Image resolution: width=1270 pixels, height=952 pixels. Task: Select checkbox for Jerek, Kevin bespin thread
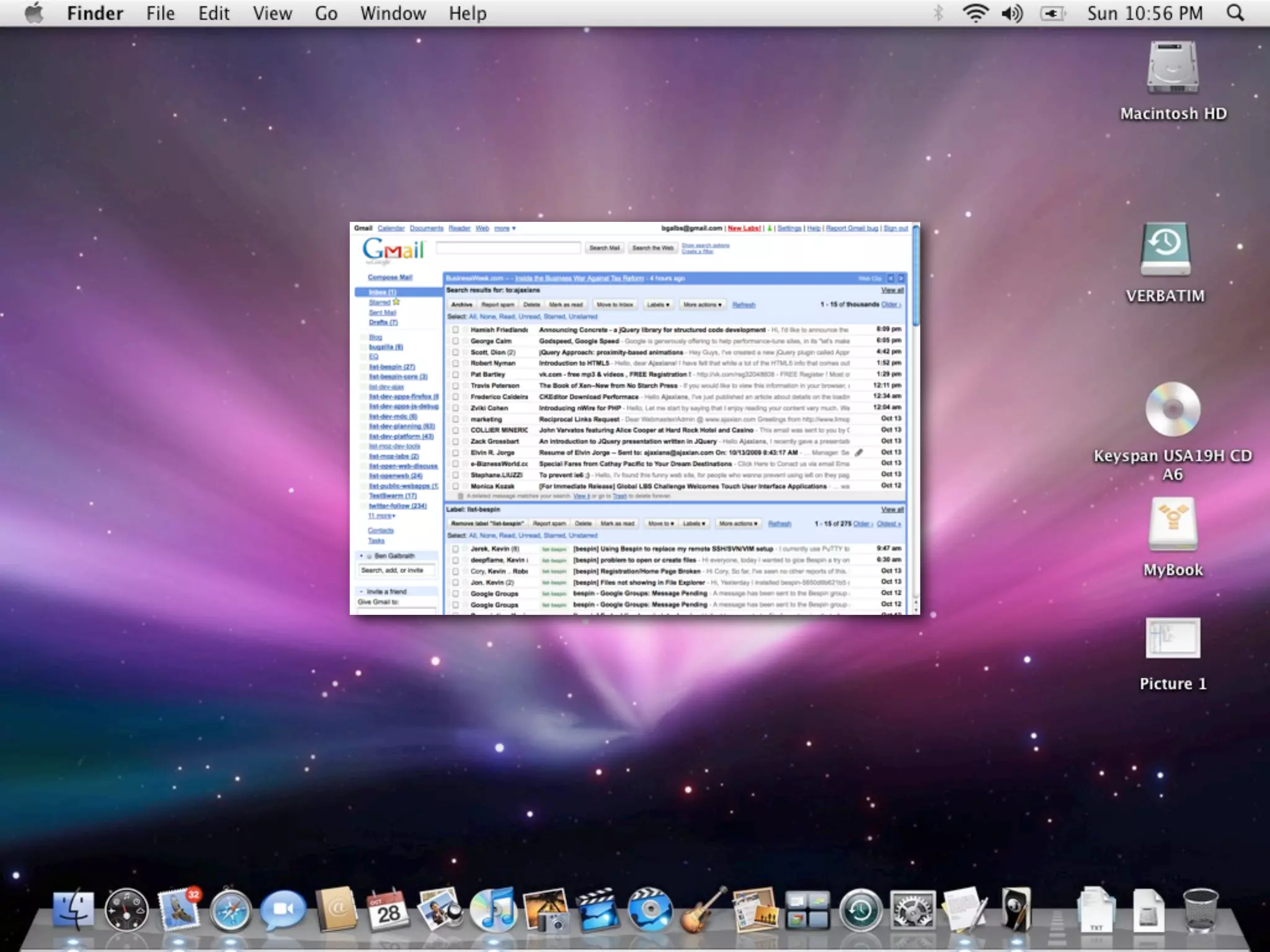click(x=456, y=549)
